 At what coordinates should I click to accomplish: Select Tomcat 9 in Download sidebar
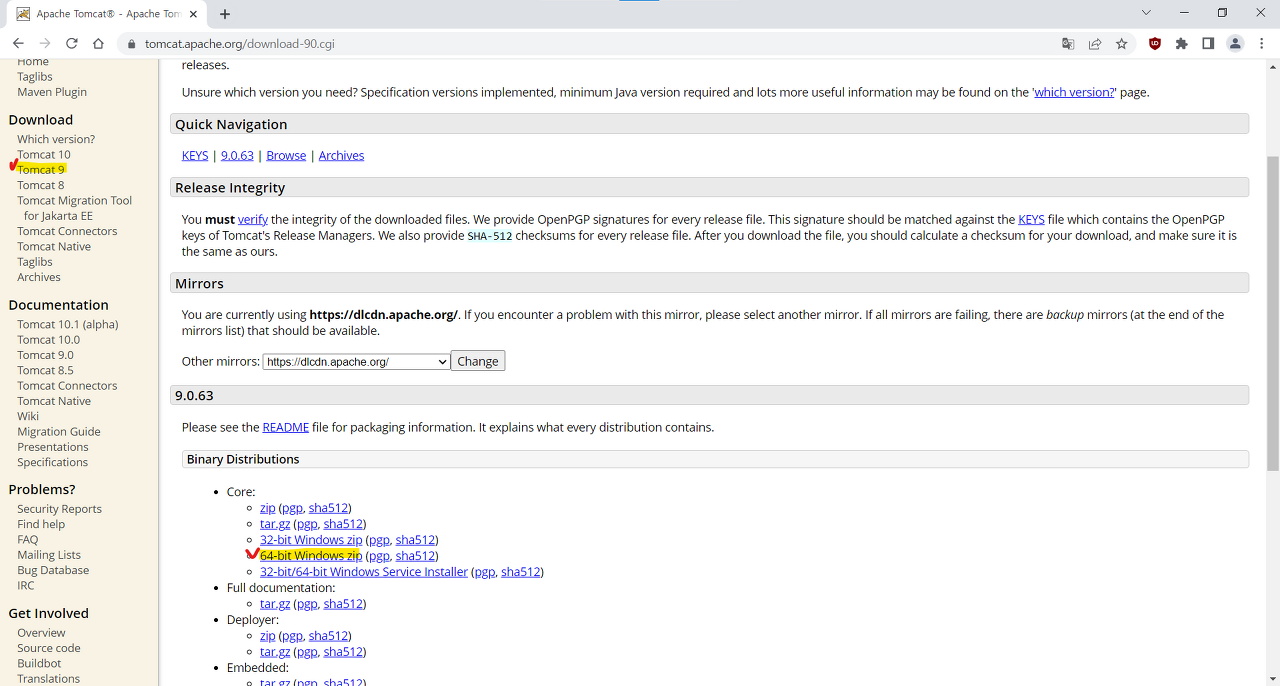[41, 170]
